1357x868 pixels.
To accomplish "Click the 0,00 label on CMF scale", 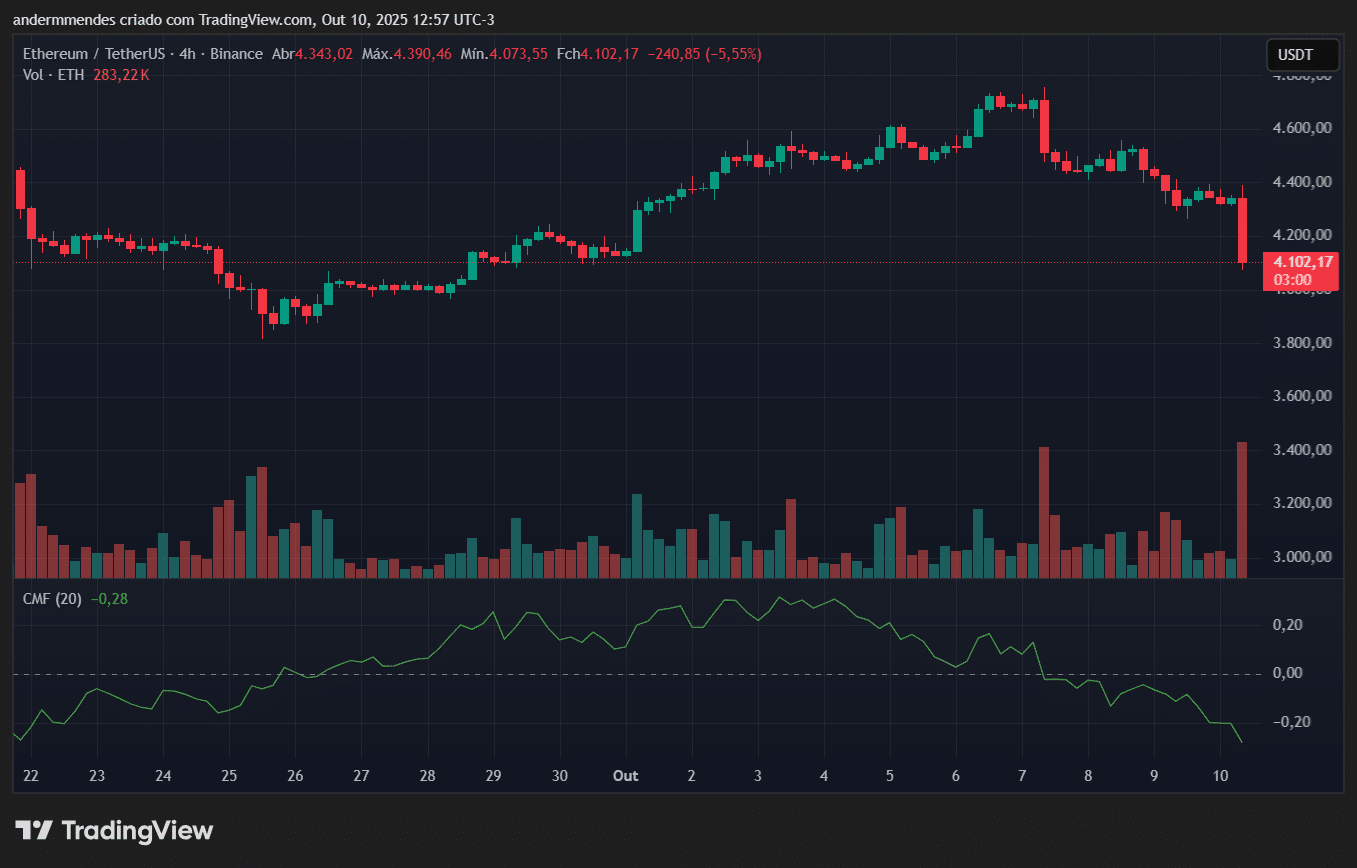I will [x=1307, y=673].
